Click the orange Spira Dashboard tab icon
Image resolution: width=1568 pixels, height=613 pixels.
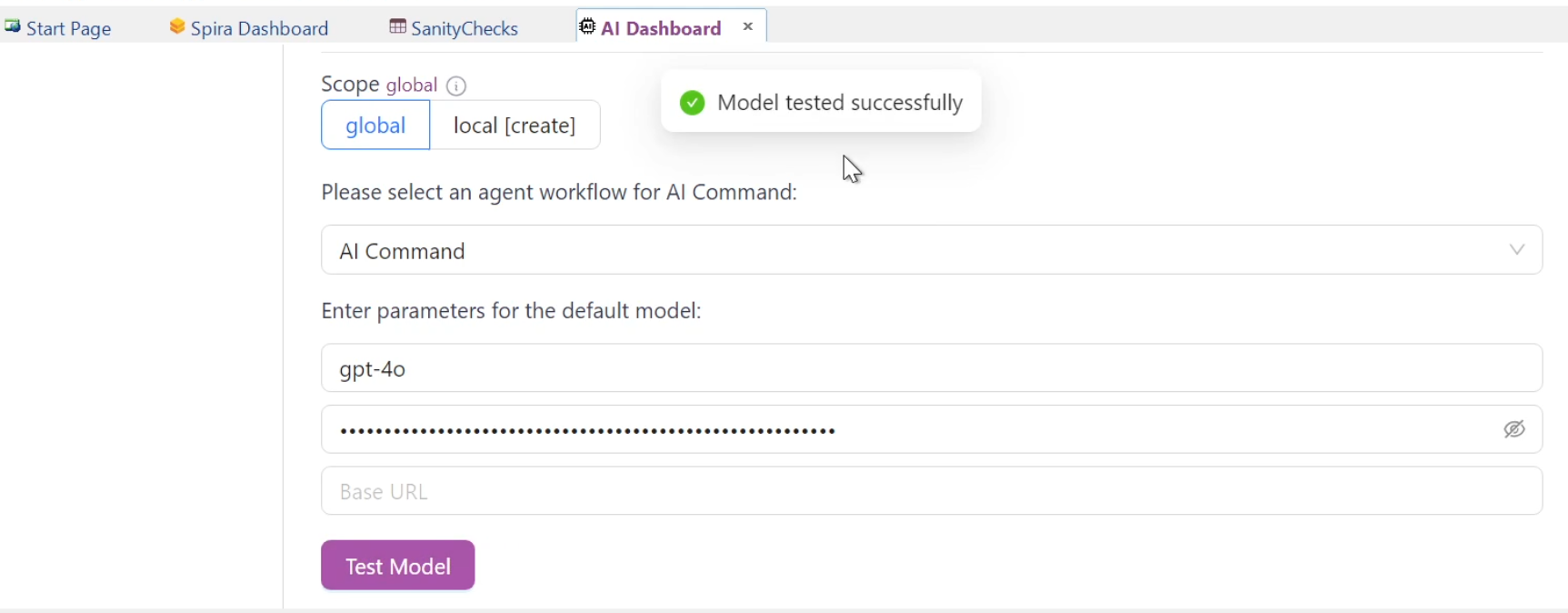coord(177,27)
